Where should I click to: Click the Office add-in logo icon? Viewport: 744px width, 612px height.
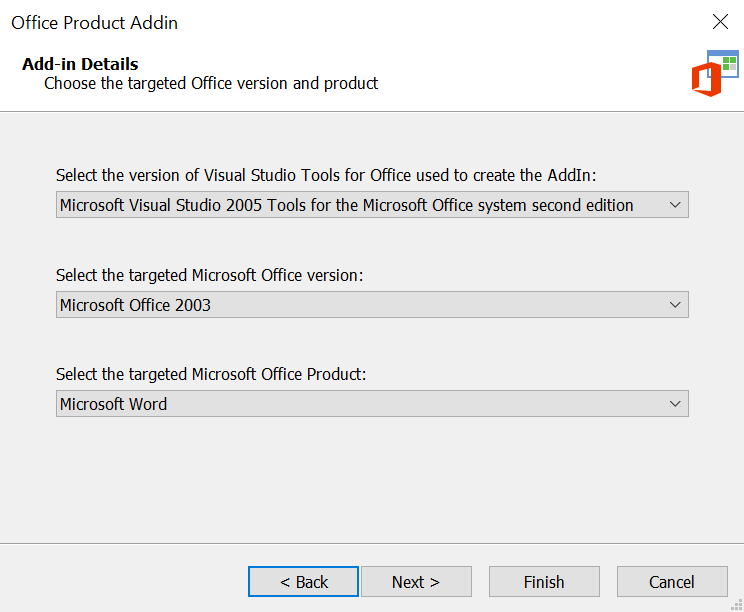(715, 73)
